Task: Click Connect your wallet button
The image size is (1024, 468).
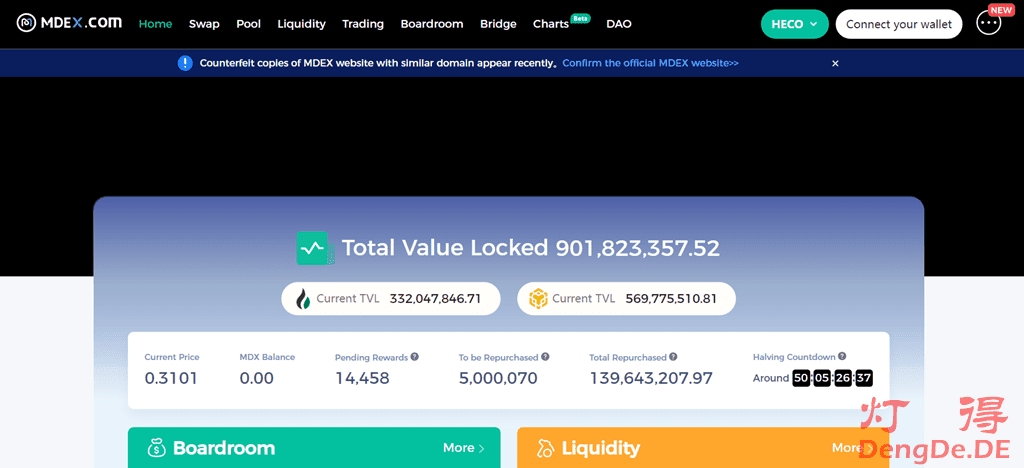Action: [898, 24]
